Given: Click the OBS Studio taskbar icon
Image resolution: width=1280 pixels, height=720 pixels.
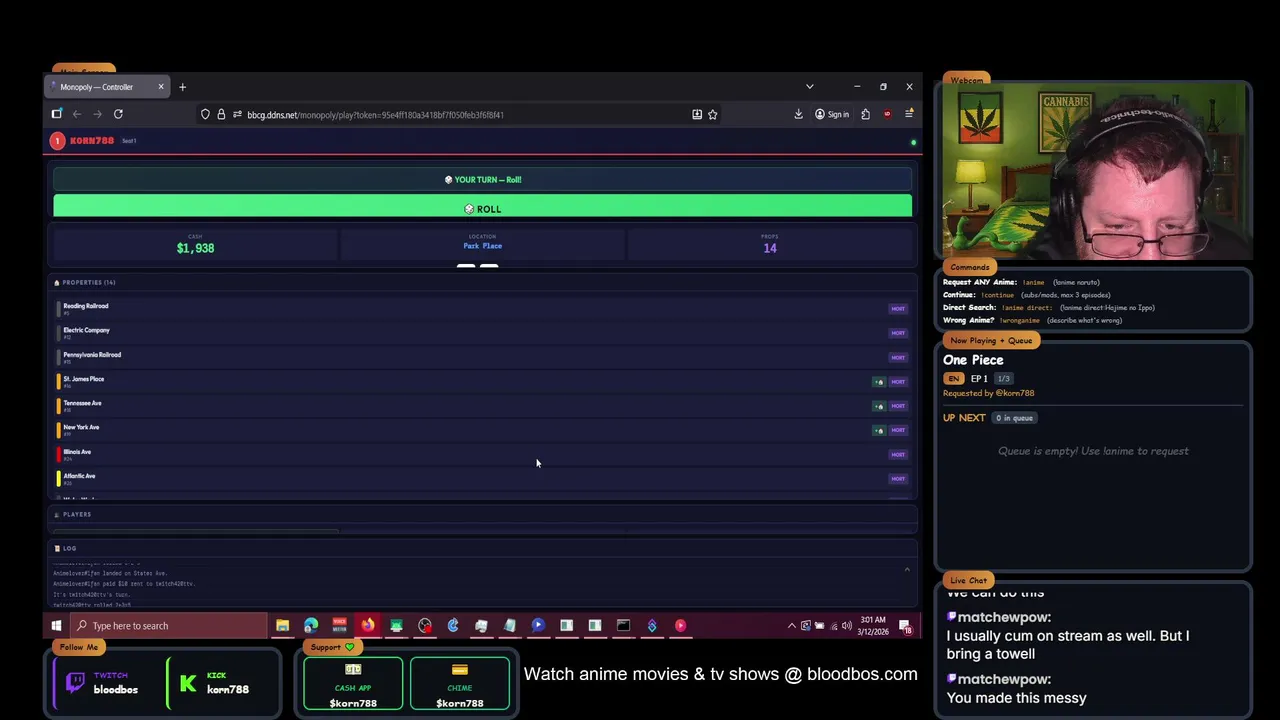Looking at the screenshot, I should (425, 626).
